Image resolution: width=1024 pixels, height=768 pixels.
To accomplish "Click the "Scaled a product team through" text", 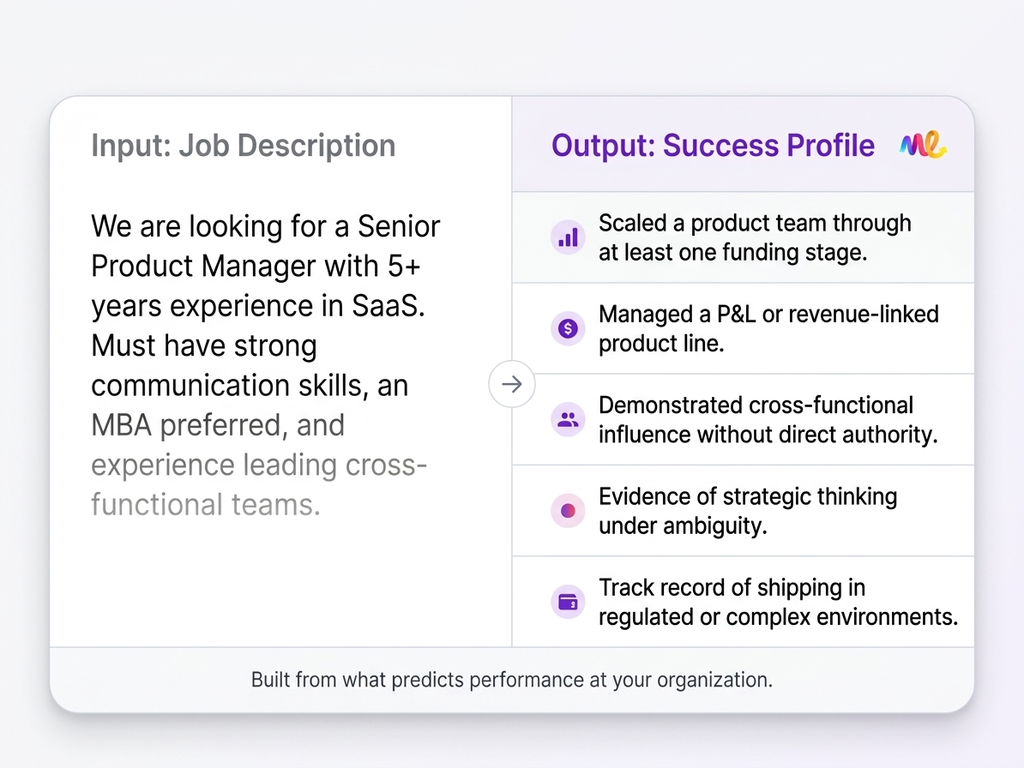I will pos(754,223).
